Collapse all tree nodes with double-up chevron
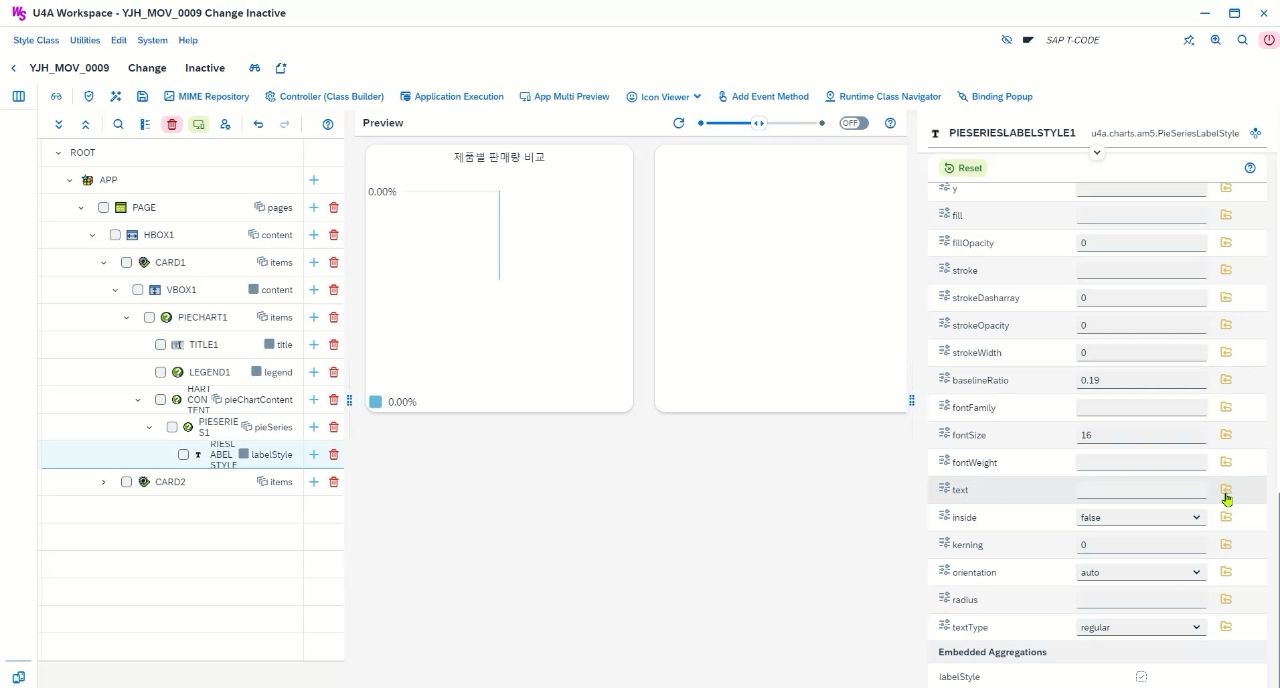 click(x=85, y=125)
